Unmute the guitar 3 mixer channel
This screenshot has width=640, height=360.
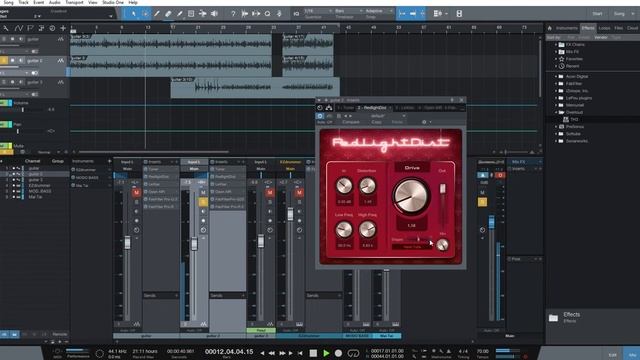point(269,193)
